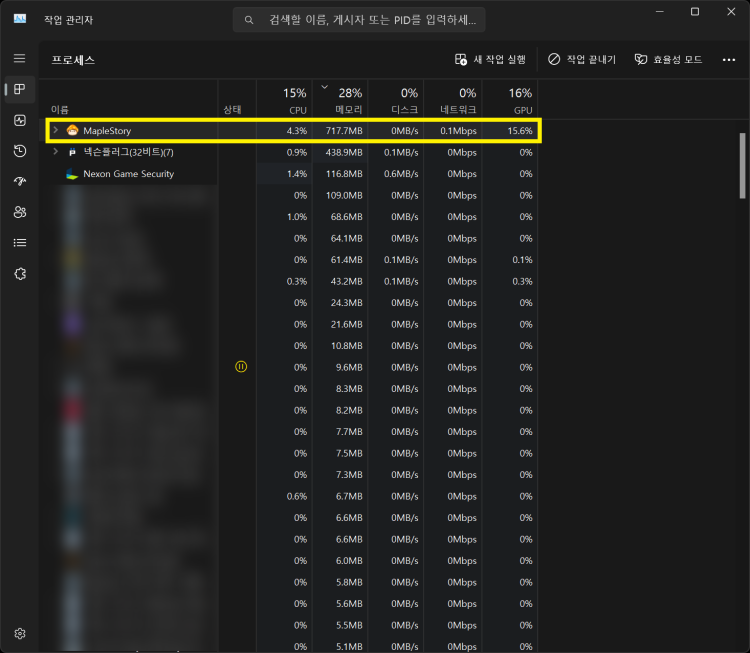Sort by the CPU column header

point(285,100)
